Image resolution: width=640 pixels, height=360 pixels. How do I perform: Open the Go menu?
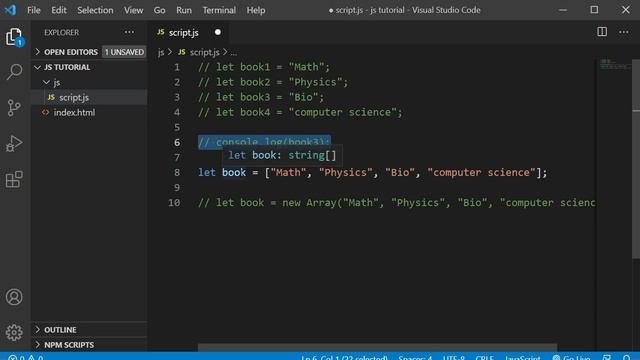[160, 10]
